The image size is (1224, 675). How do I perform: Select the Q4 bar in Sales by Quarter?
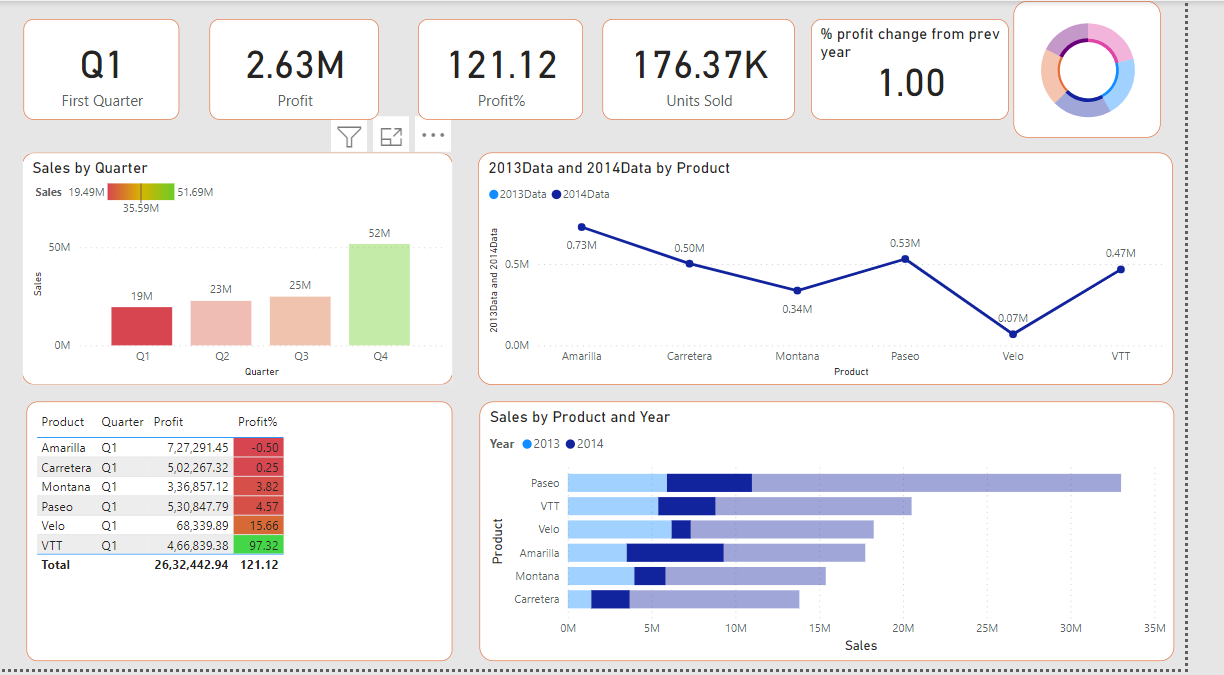379,295
